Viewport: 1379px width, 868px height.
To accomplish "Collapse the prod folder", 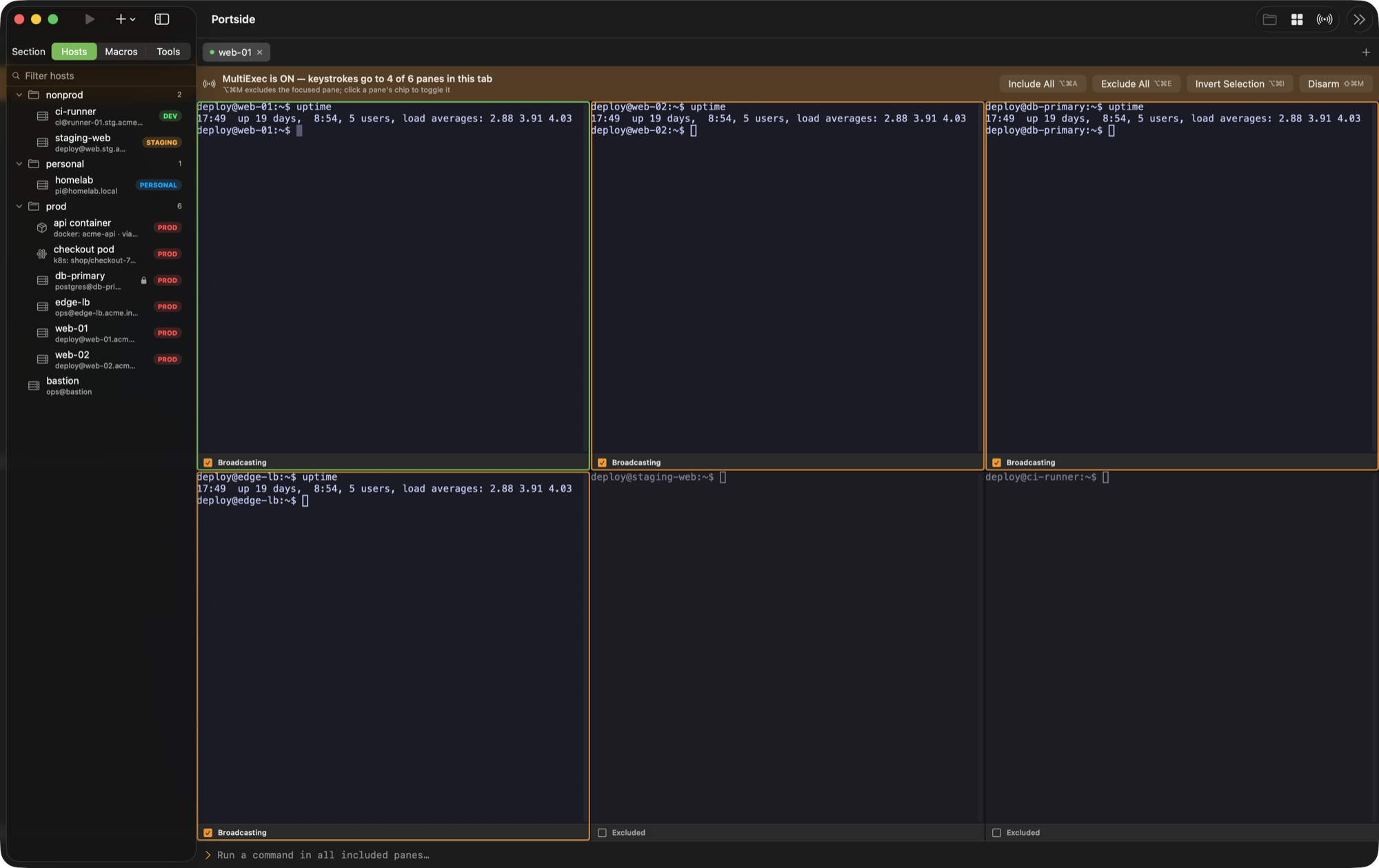I will click(x=19, y=206).
